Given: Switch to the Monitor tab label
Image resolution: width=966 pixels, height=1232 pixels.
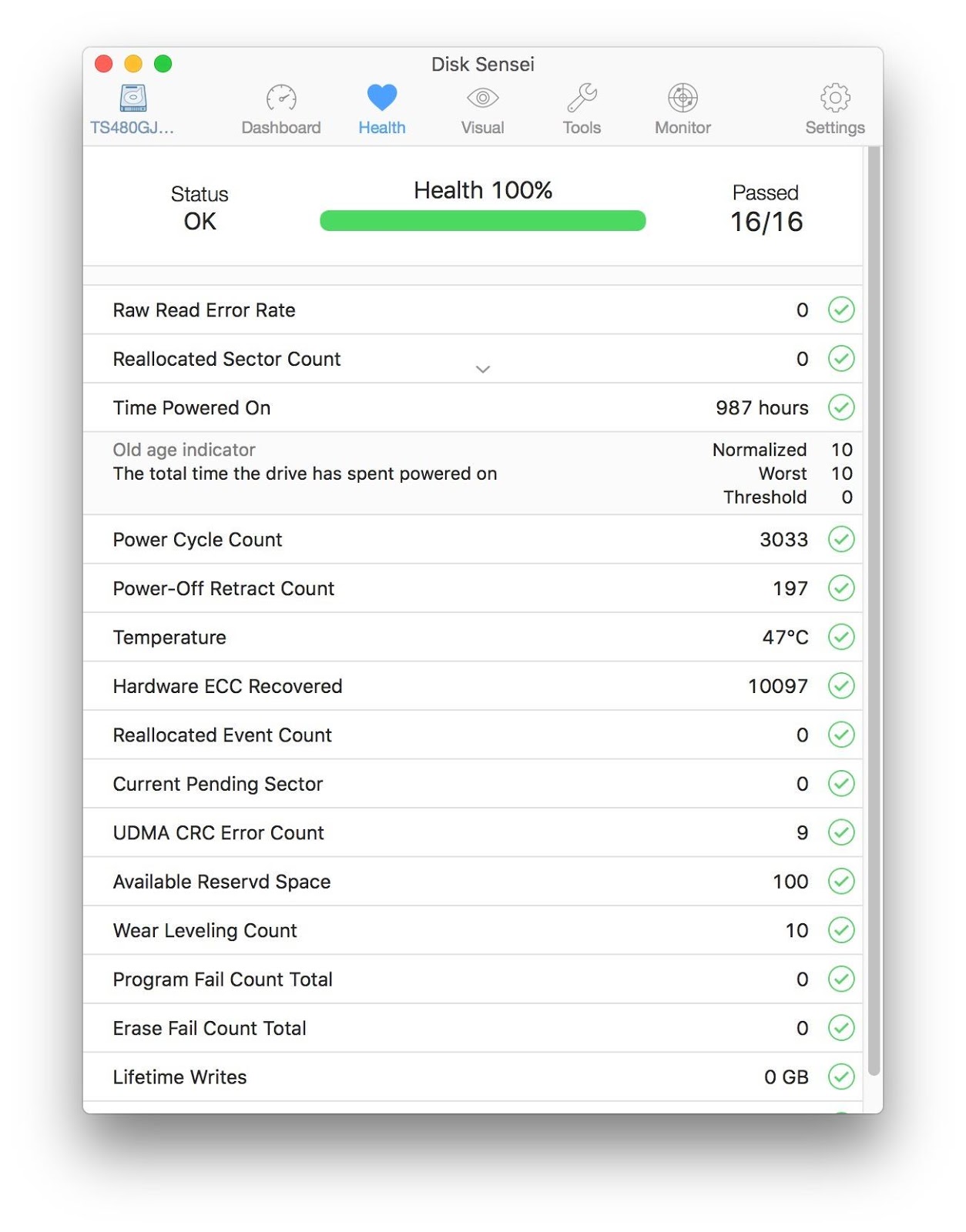Looking at the screenshot, I should (683, 128).
